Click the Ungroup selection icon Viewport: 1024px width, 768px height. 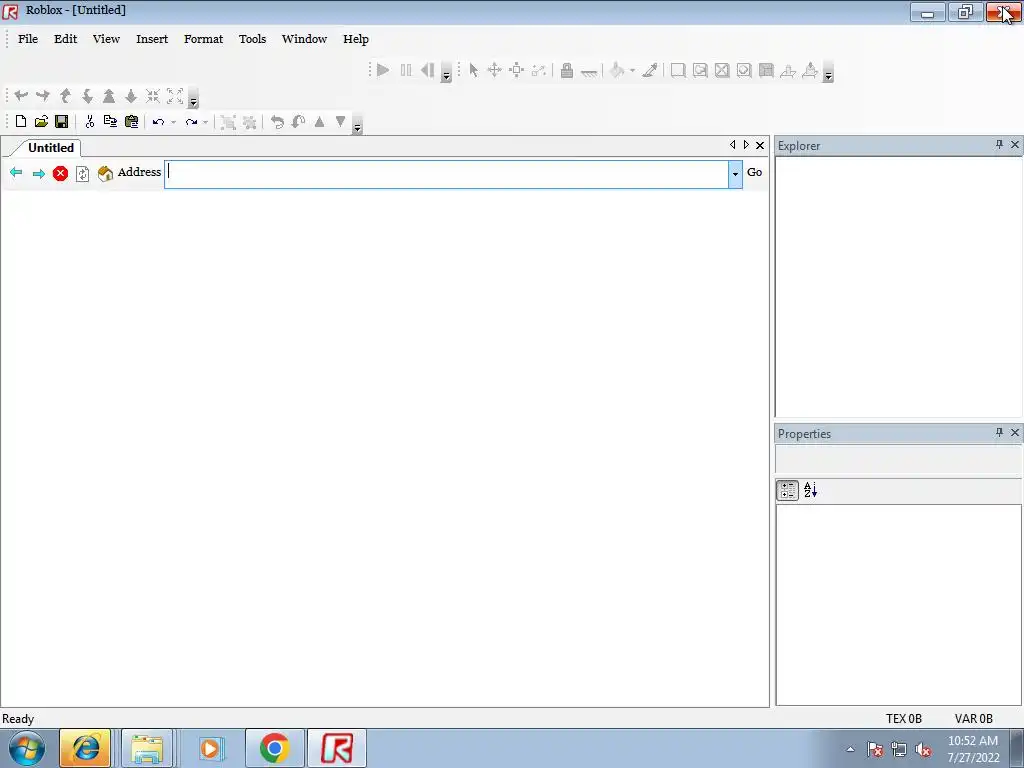[249, 121]
